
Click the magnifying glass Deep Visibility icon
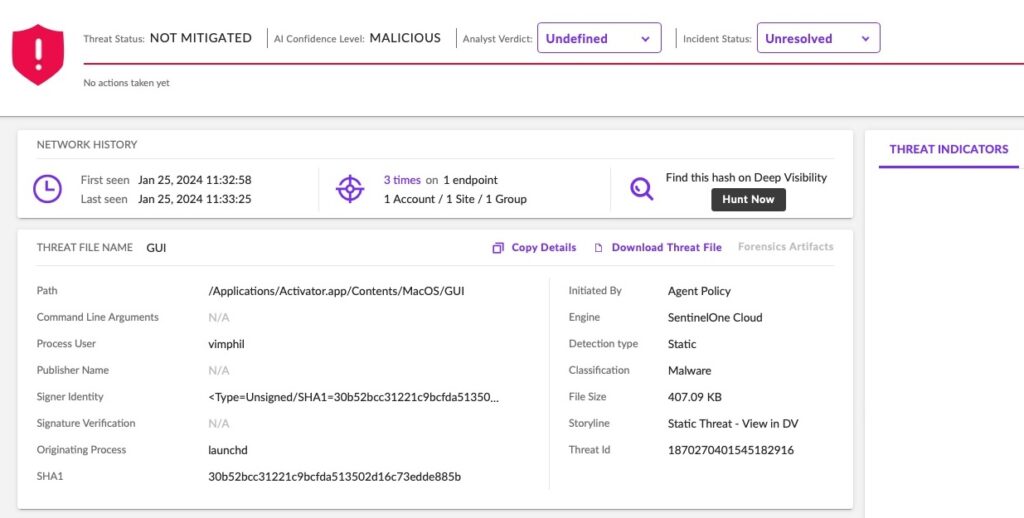[641, 188]
